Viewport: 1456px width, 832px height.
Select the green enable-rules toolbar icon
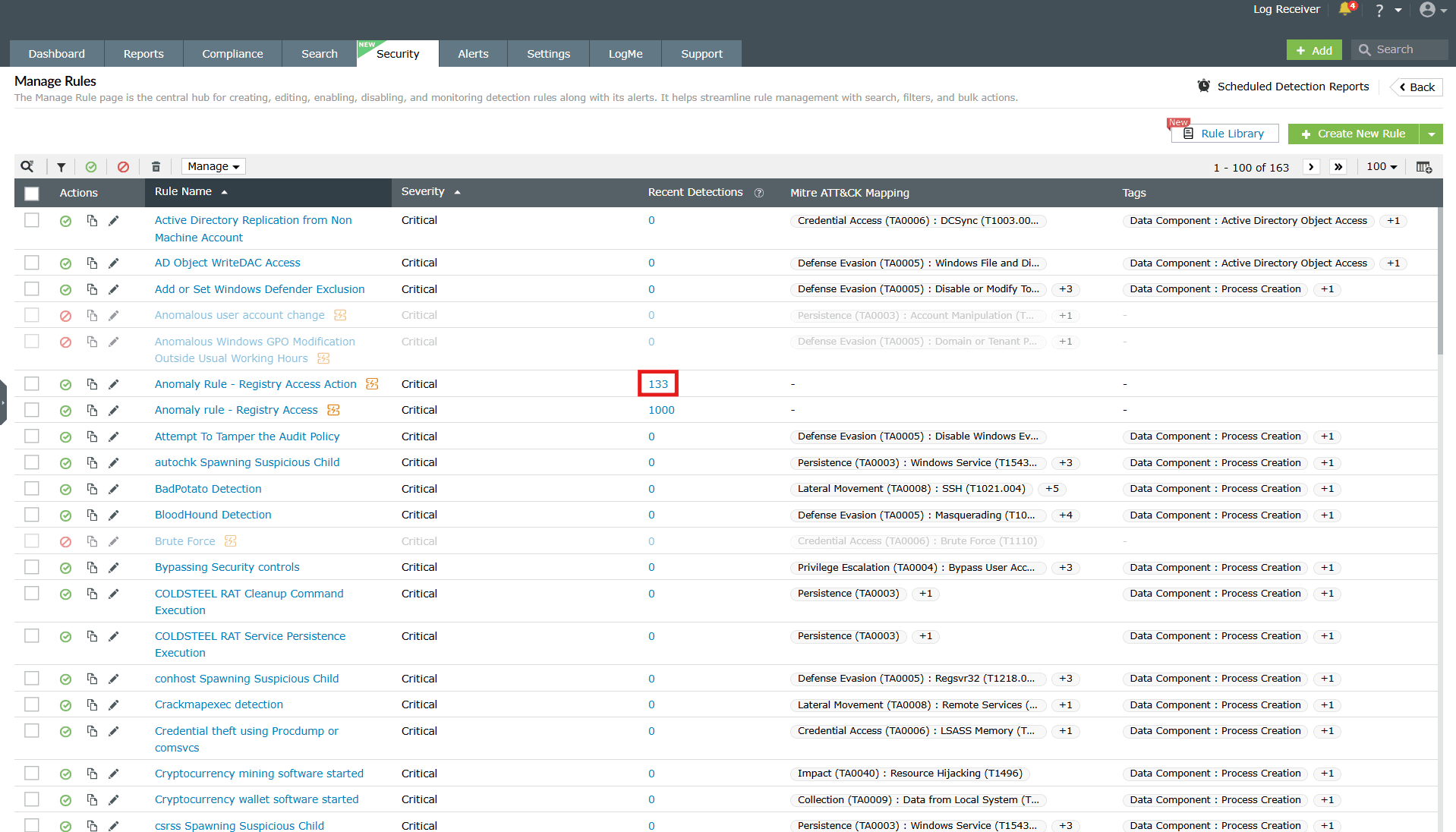(x=92, y=166)
